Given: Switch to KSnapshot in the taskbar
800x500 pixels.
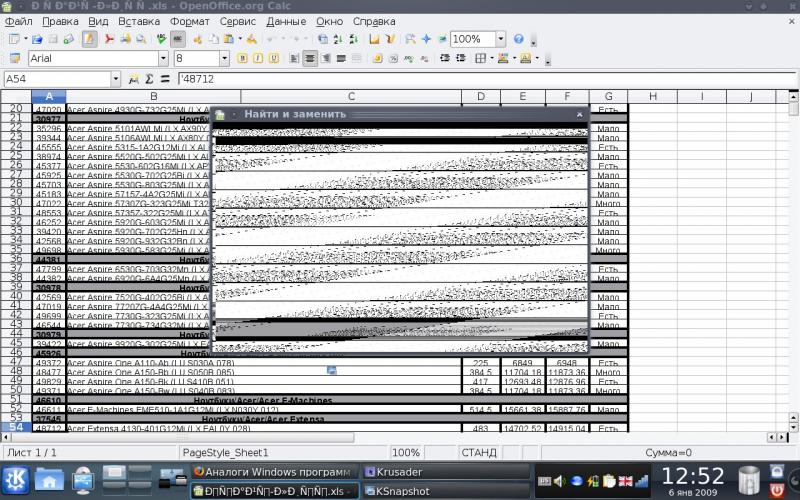Looking at the screenshot, I should (x=446, y=491).
